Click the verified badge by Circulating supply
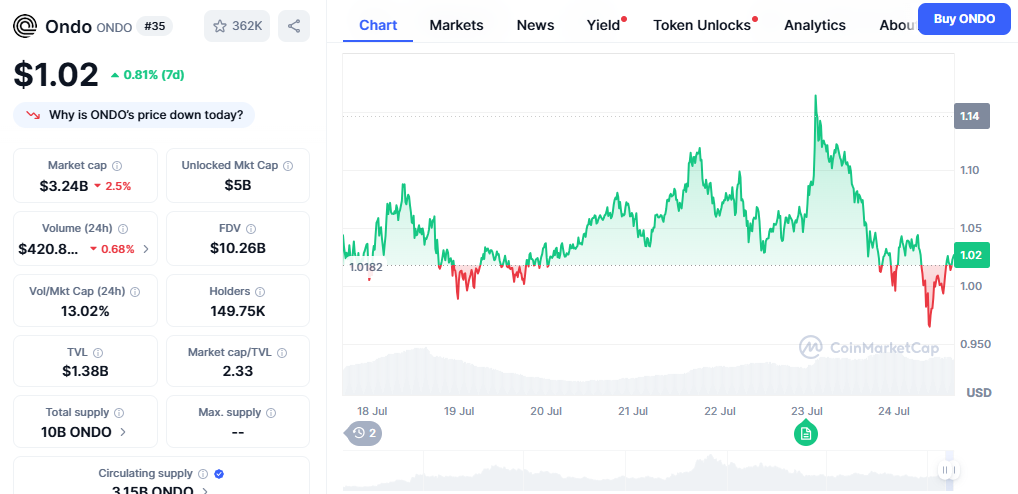 point(219,473)
